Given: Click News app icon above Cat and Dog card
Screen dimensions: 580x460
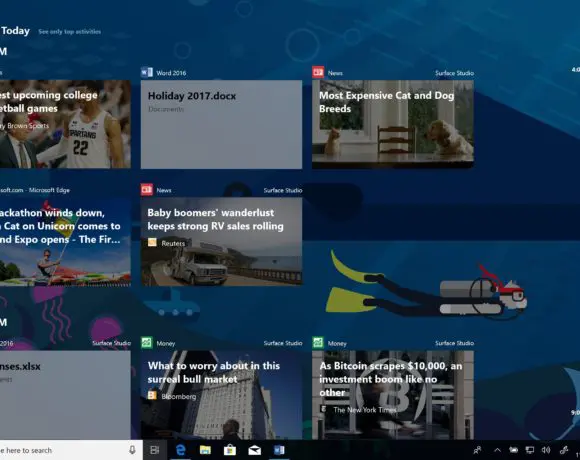Looking at the screenshot, I should tap(318, 72).
